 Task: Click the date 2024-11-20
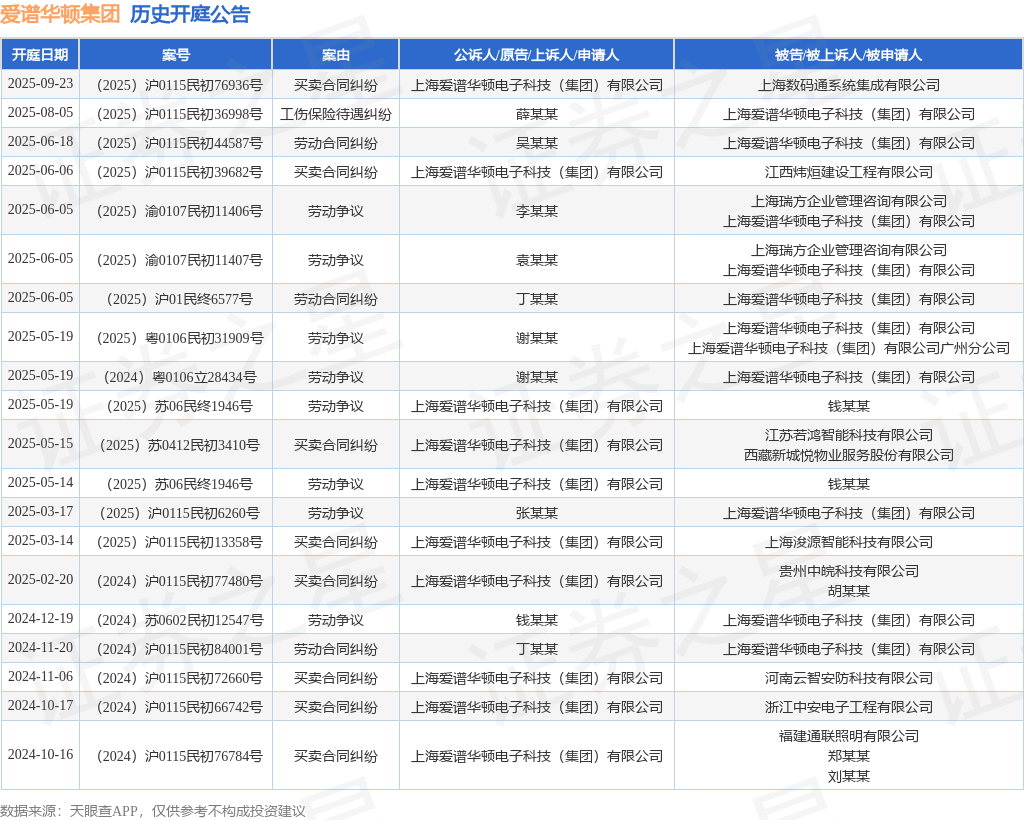(x=40, y=648)
